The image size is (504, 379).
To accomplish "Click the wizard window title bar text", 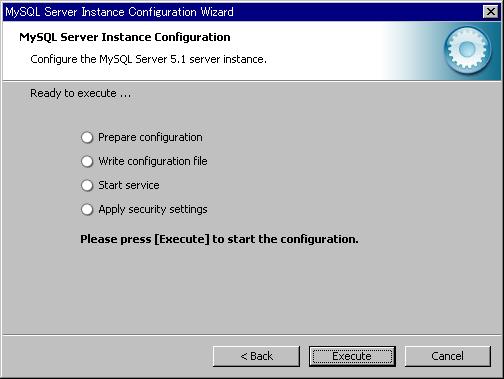I will point(119,12).
